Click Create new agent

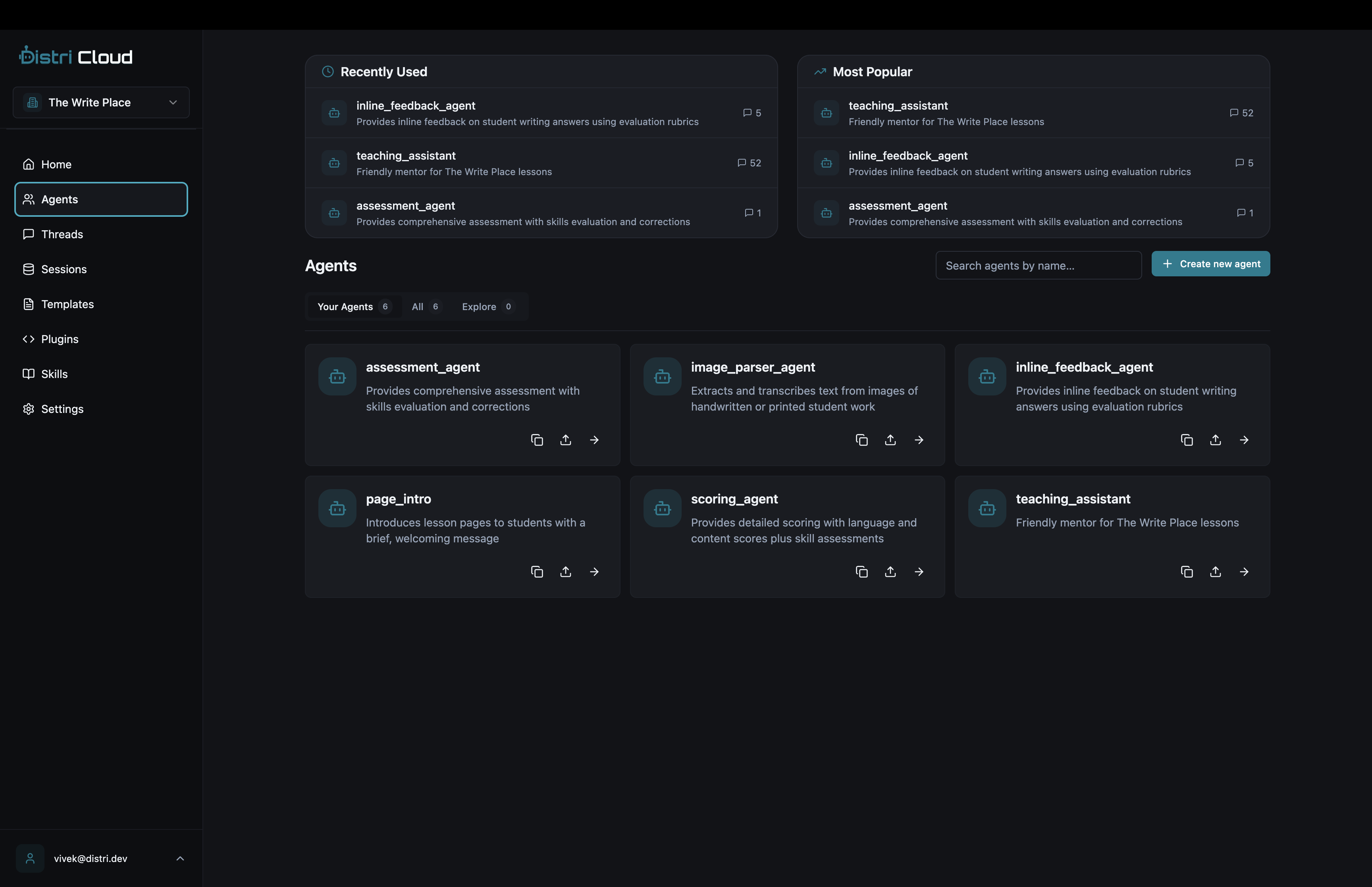1210,264
